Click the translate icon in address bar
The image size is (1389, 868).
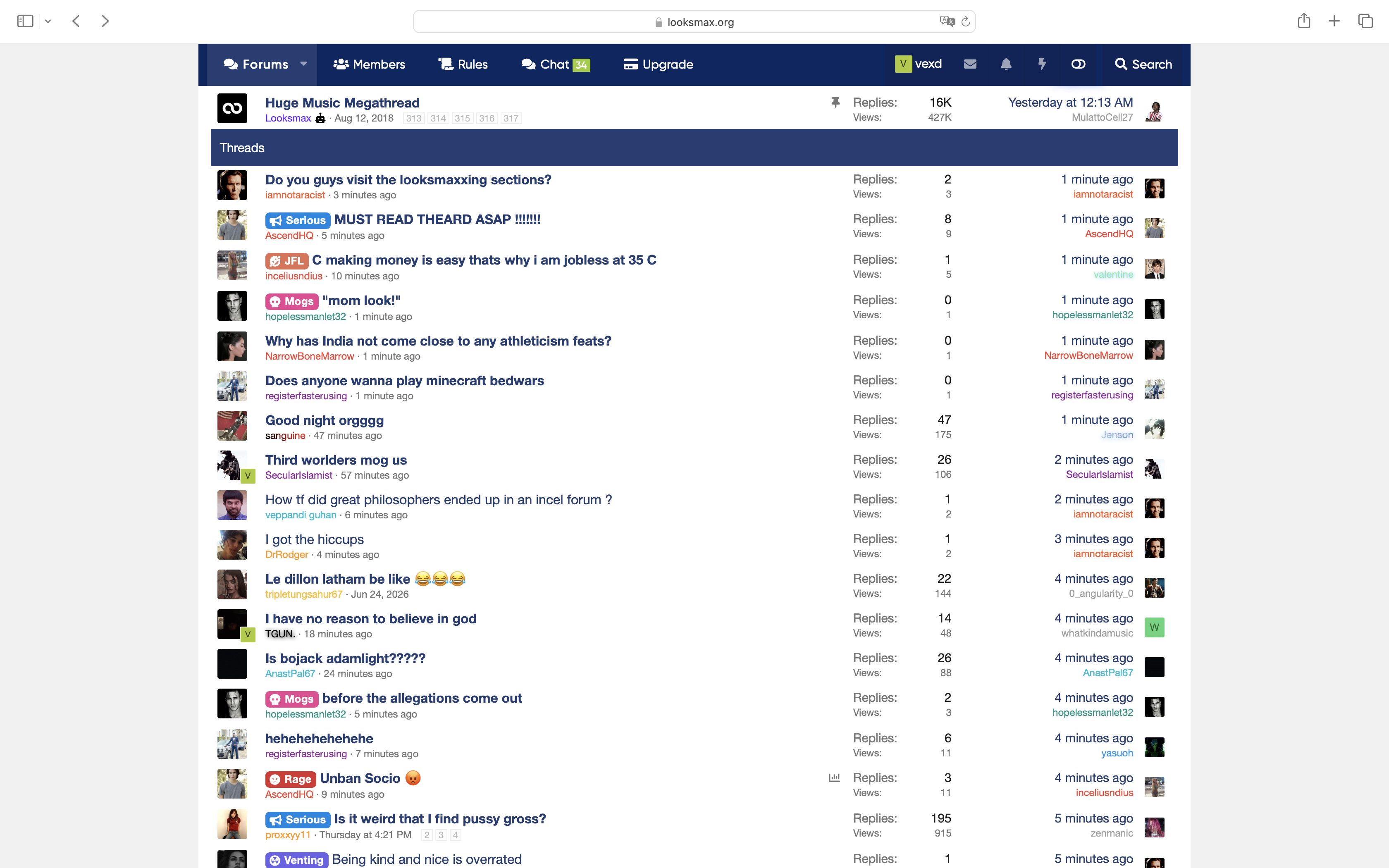[947, 21]
